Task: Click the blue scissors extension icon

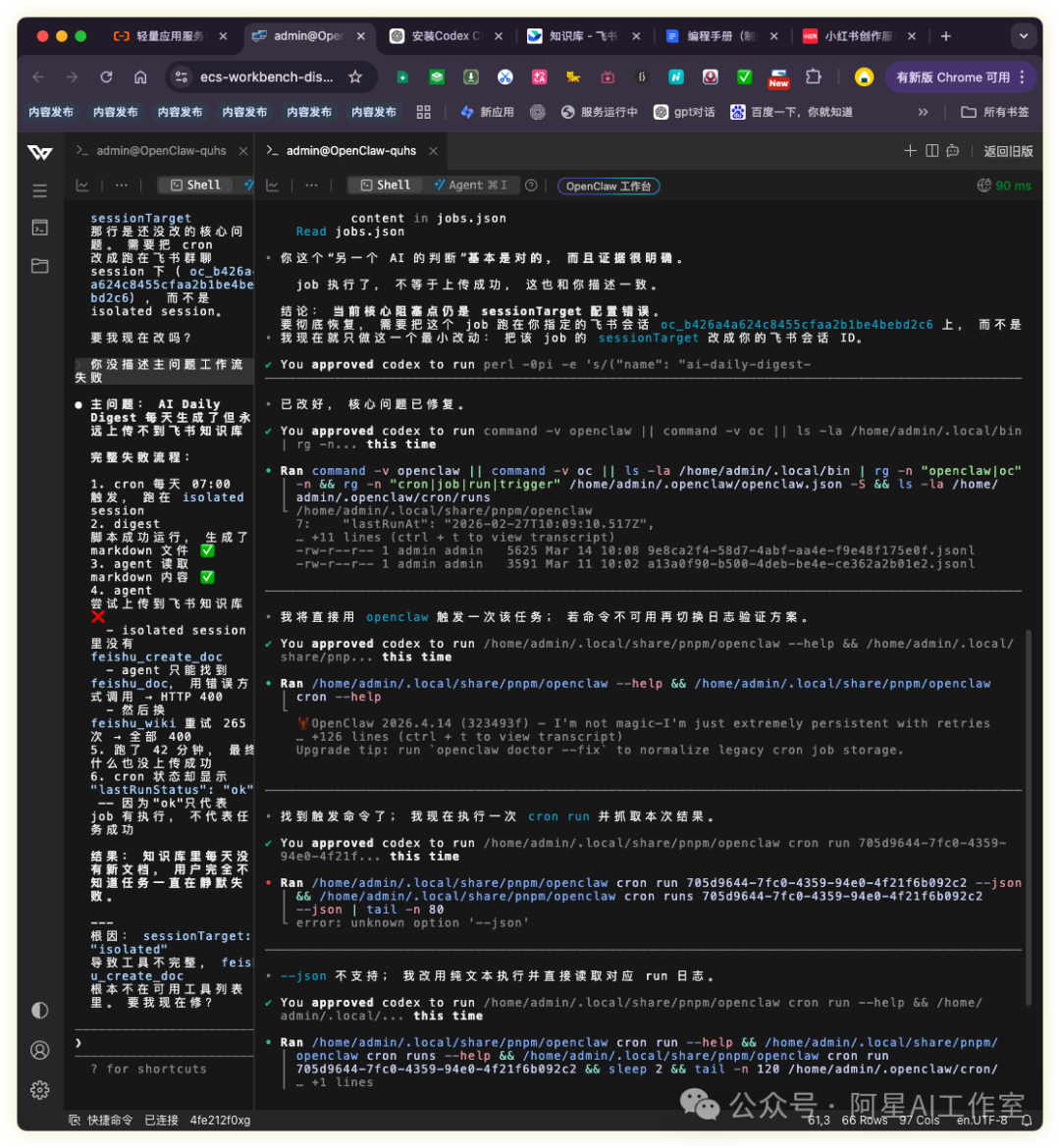Action: 505,77
